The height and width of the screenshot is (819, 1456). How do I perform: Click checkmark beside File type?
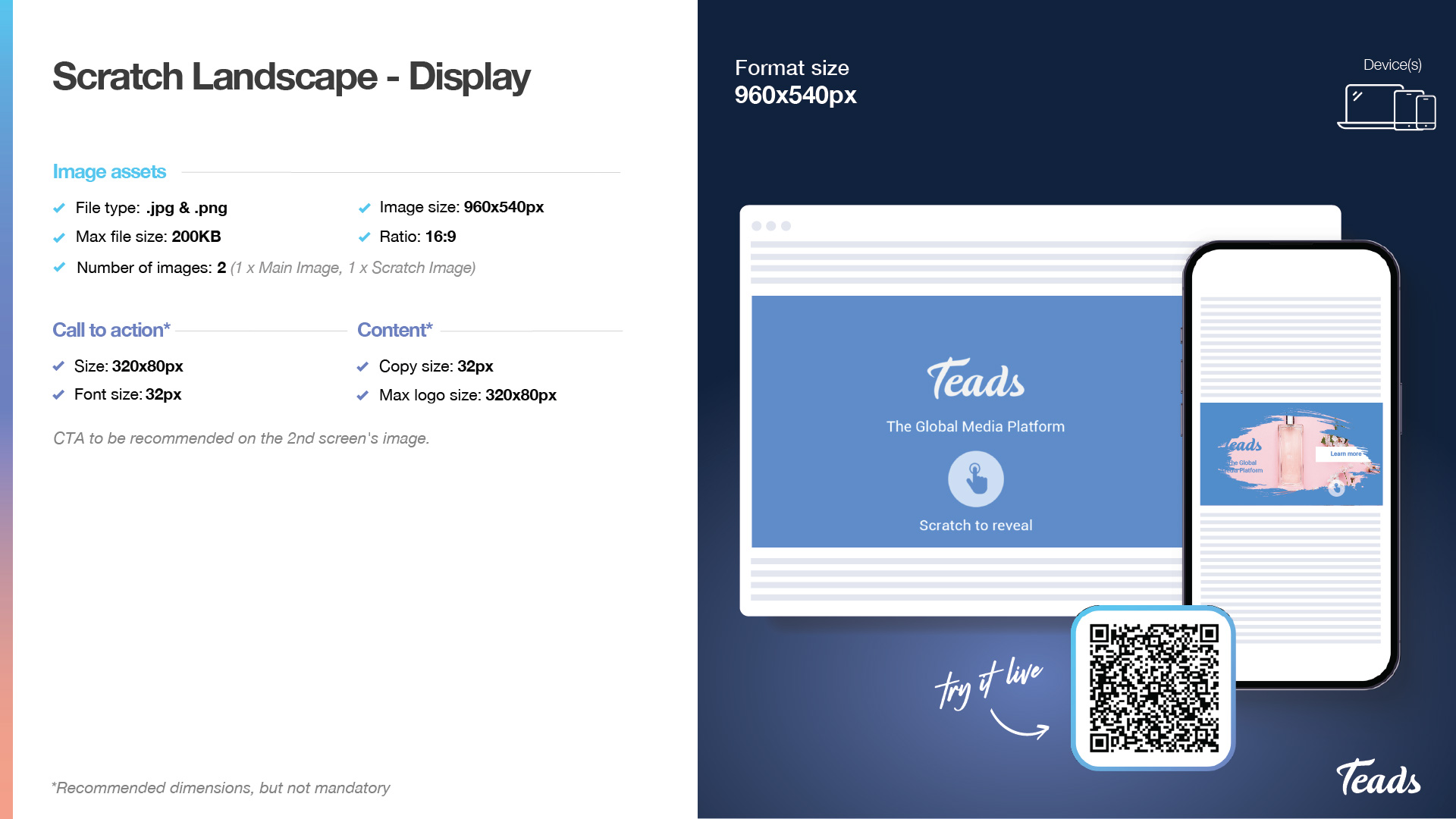click(59, 208)
